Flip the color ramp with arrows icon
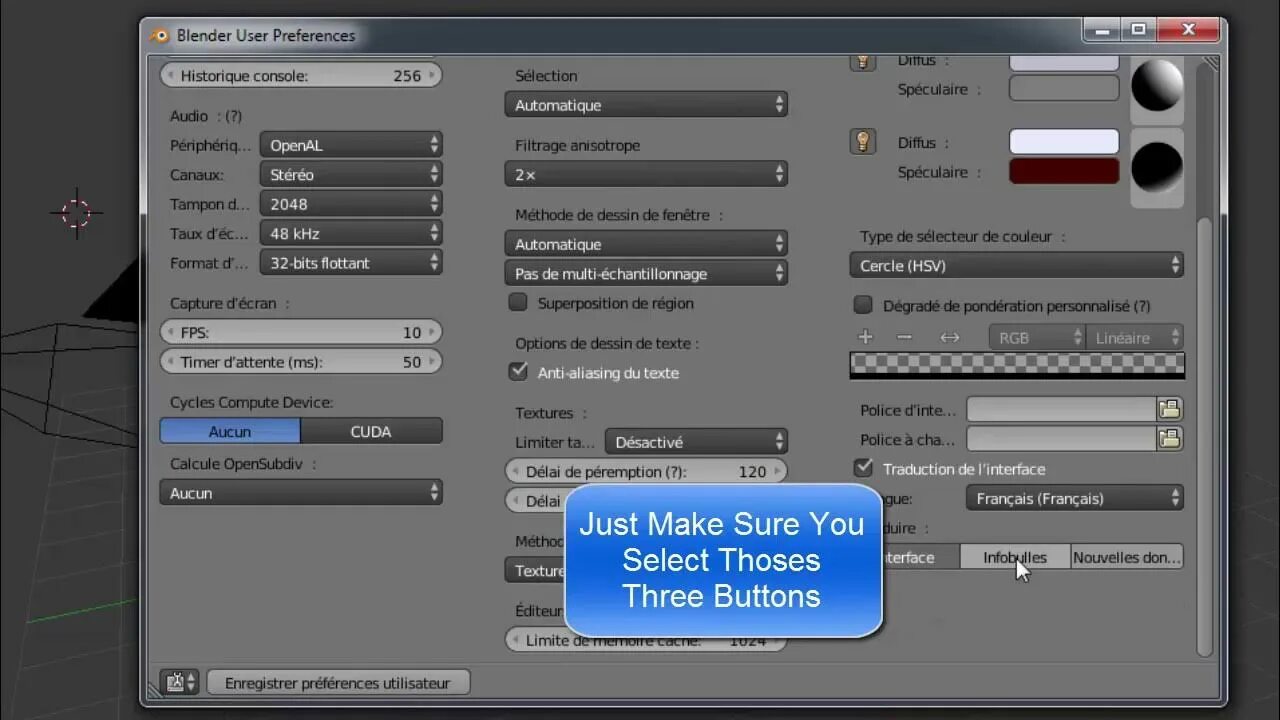1280x720 pixels. [950, 337]
